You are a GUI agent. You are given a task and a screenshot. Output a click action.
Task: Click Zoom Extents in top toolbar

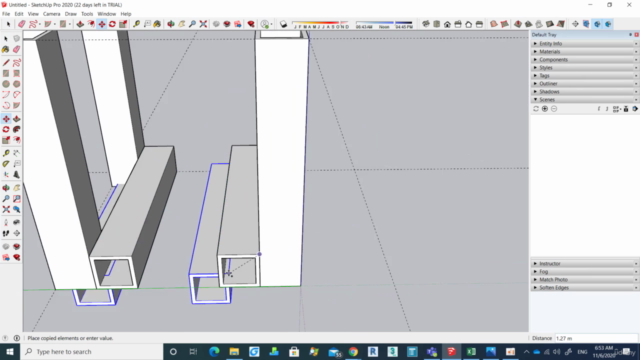(203, 24)
